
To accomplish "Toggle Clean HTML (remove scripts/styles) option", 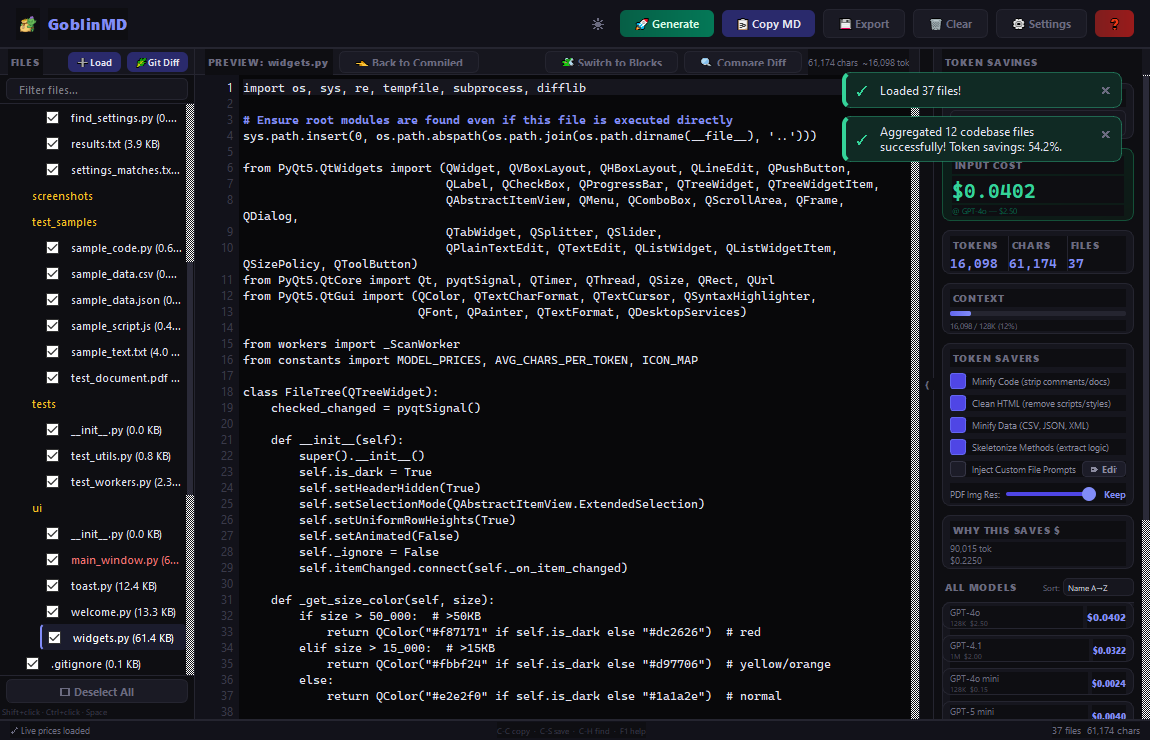I will [958, 403].
